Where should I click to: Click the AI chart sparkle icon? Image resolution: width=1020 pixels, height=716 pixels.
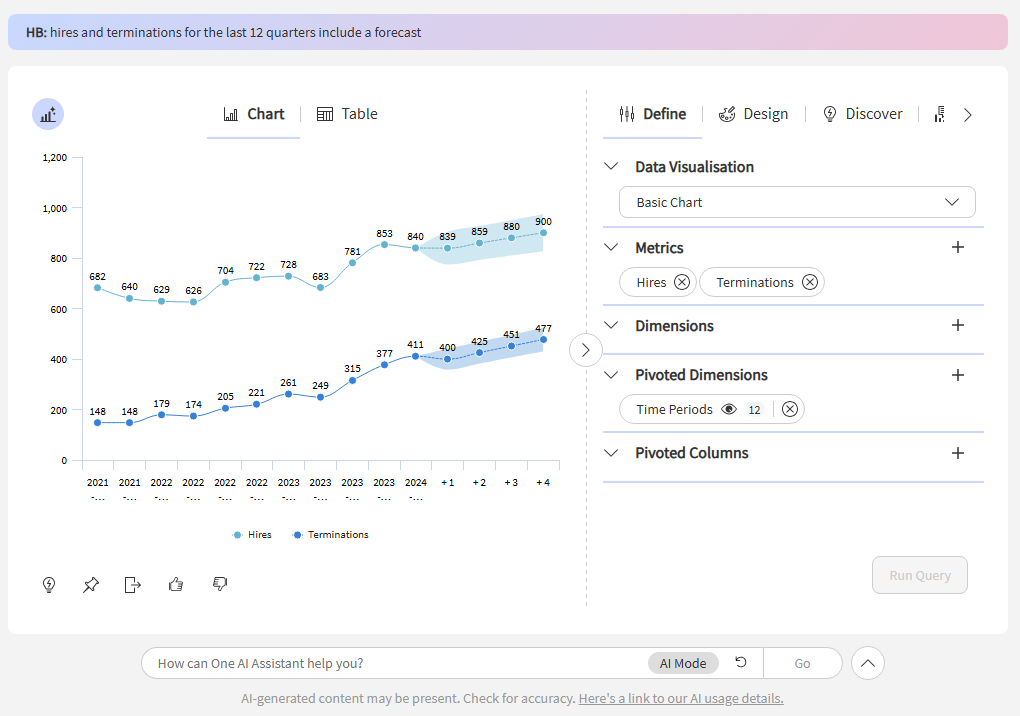click(x=48, y=115)
